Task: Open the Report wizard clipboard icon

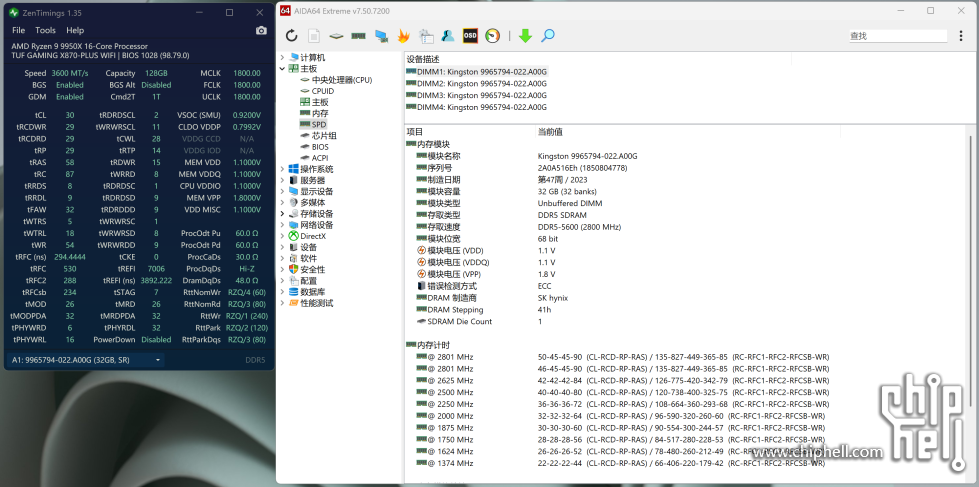Action: [426, 36]
